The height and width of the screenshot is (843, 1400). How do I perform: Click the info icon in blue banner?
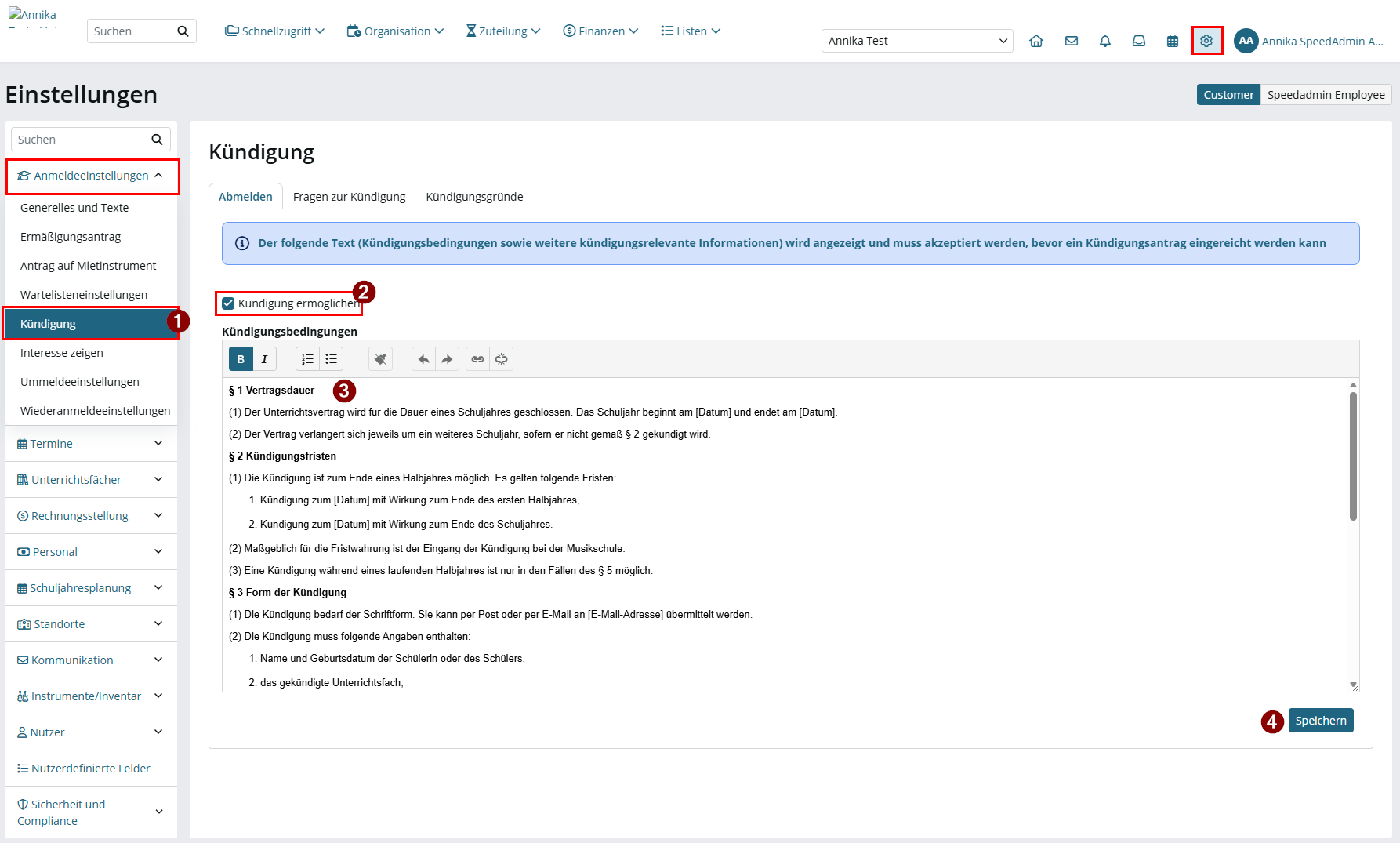point(242,243)
